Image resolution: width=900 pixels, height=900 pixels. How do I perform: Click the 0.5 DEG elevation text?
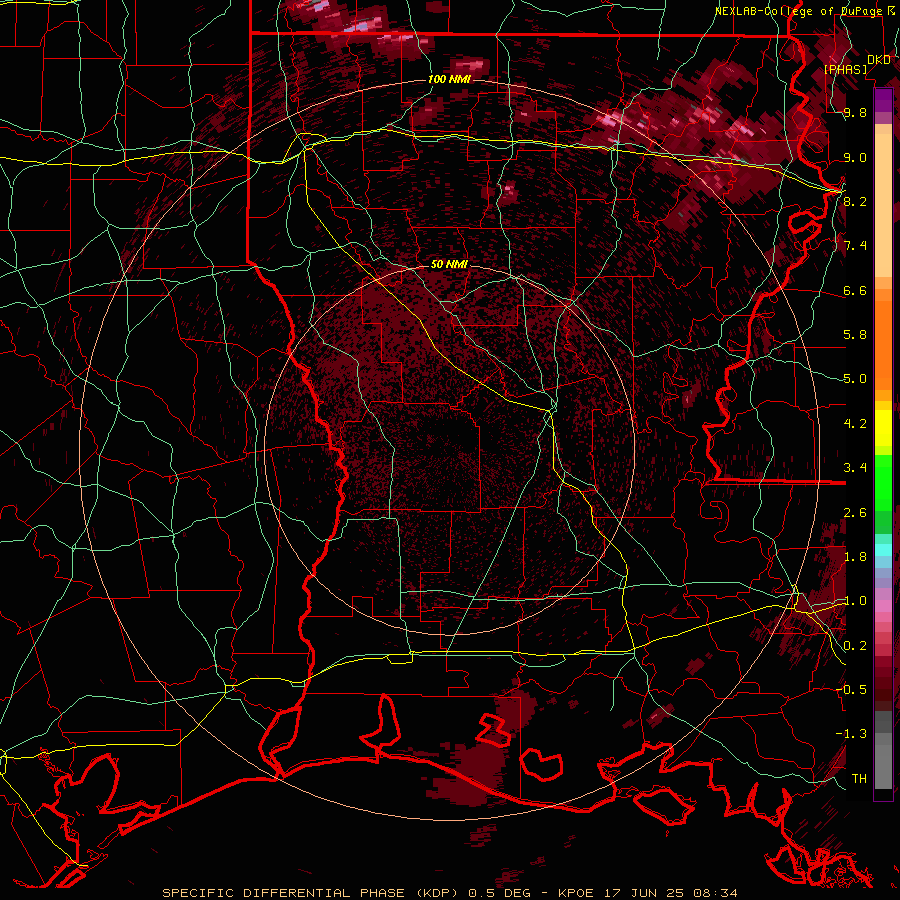(x=502, y=893)
